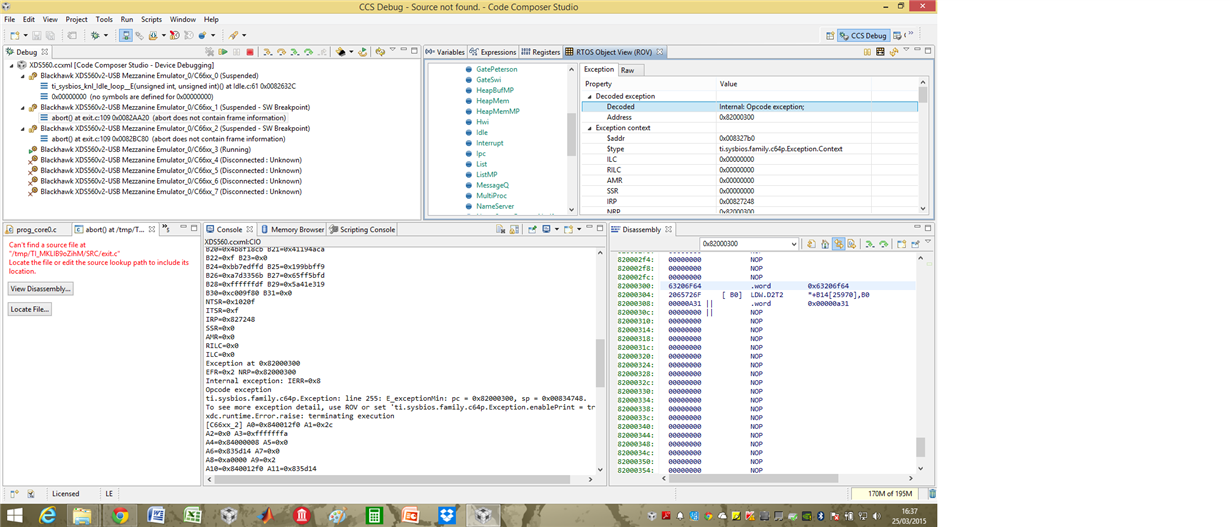Click the rocket launch icon in main toolbar
1230x527 pixels.
pyautogui.click(x=234, y=35)
